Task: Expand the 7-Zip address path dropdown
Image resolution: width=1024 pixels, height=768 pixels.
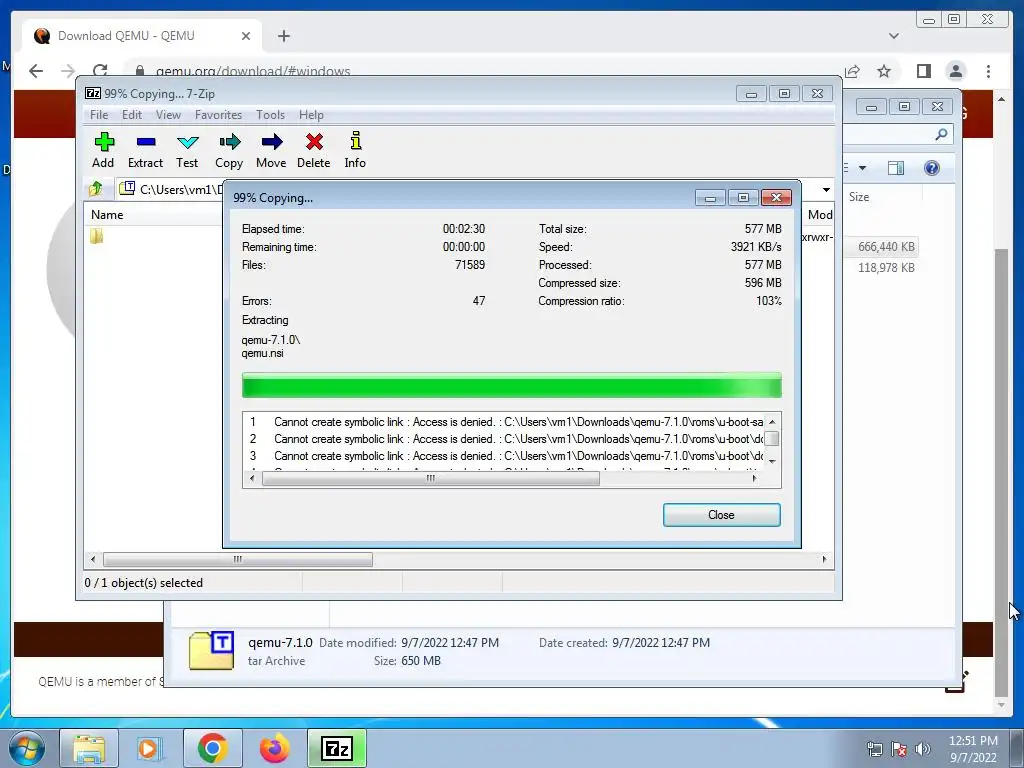Action: (x=826, y=189)
